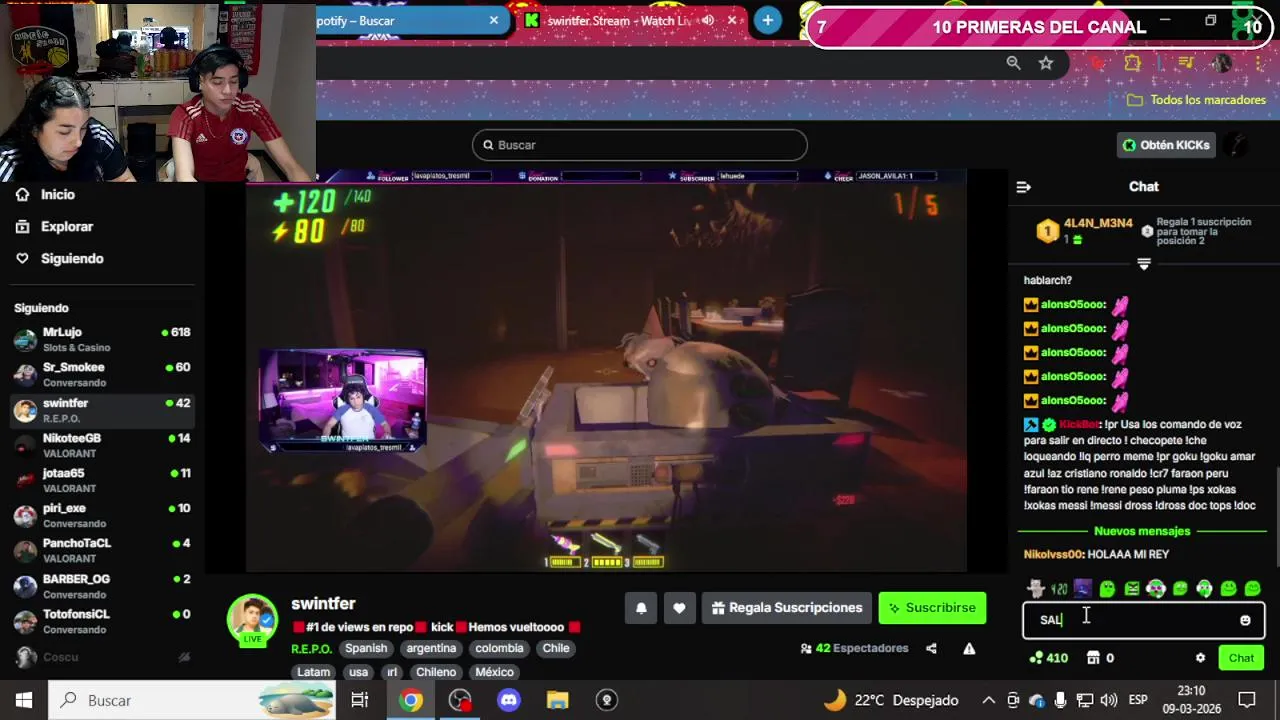Follow toggle heart button for swintfer

(x=679, y=608)
